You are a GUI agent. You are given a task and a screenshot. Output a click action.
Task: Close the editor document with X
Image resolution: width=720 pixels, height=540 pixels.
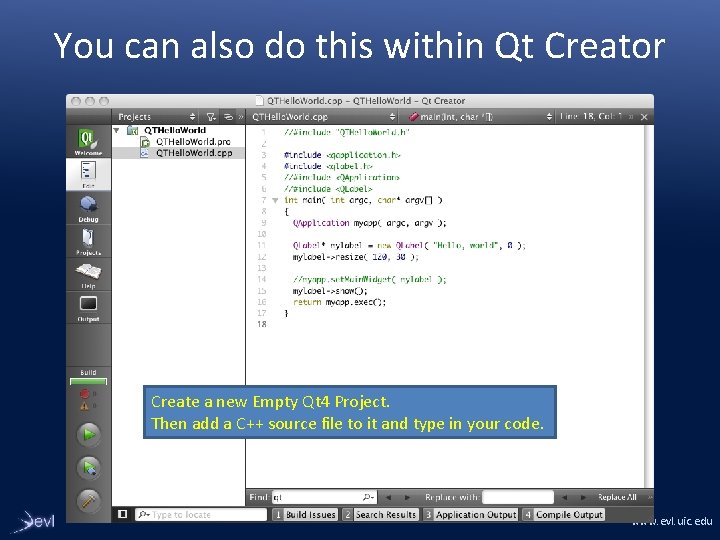644,117
